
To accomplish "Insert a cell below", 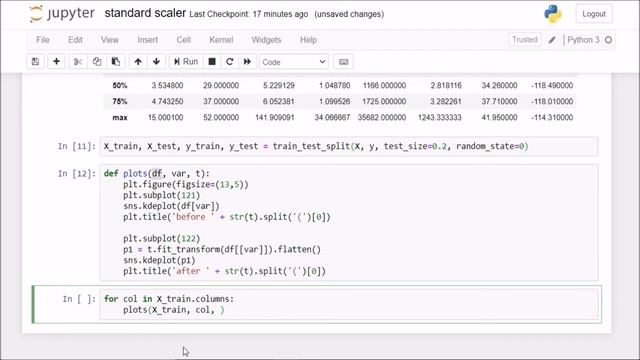I will (56, 62).
